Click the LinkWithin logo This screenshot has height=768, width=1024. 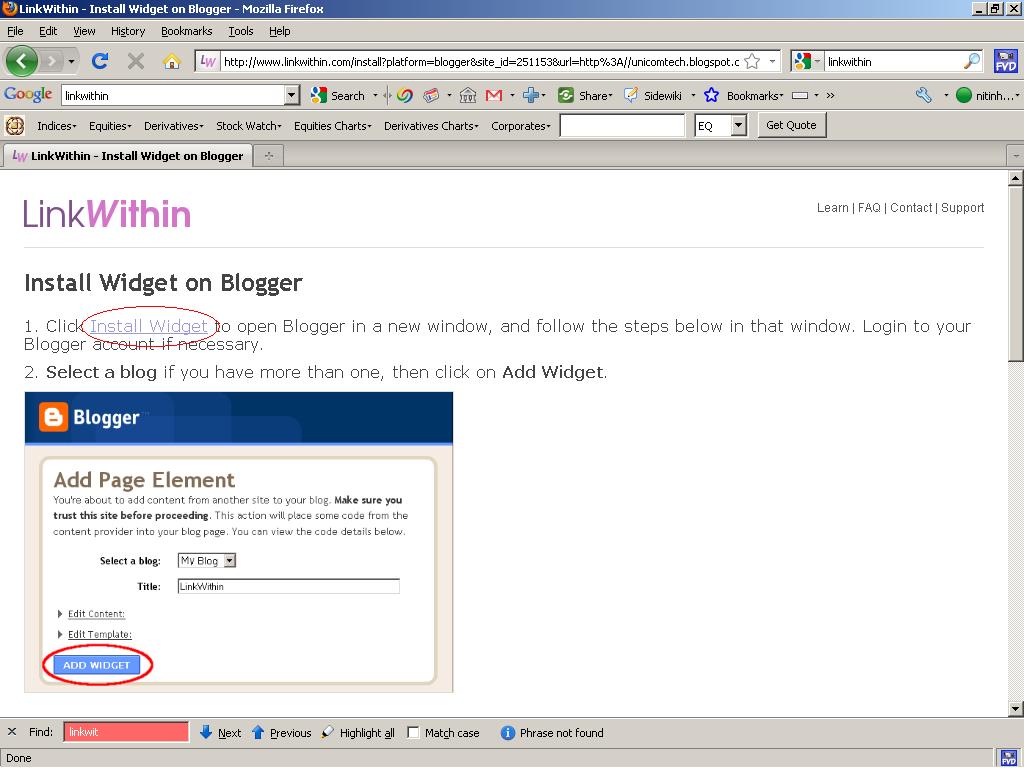(107, 214)
